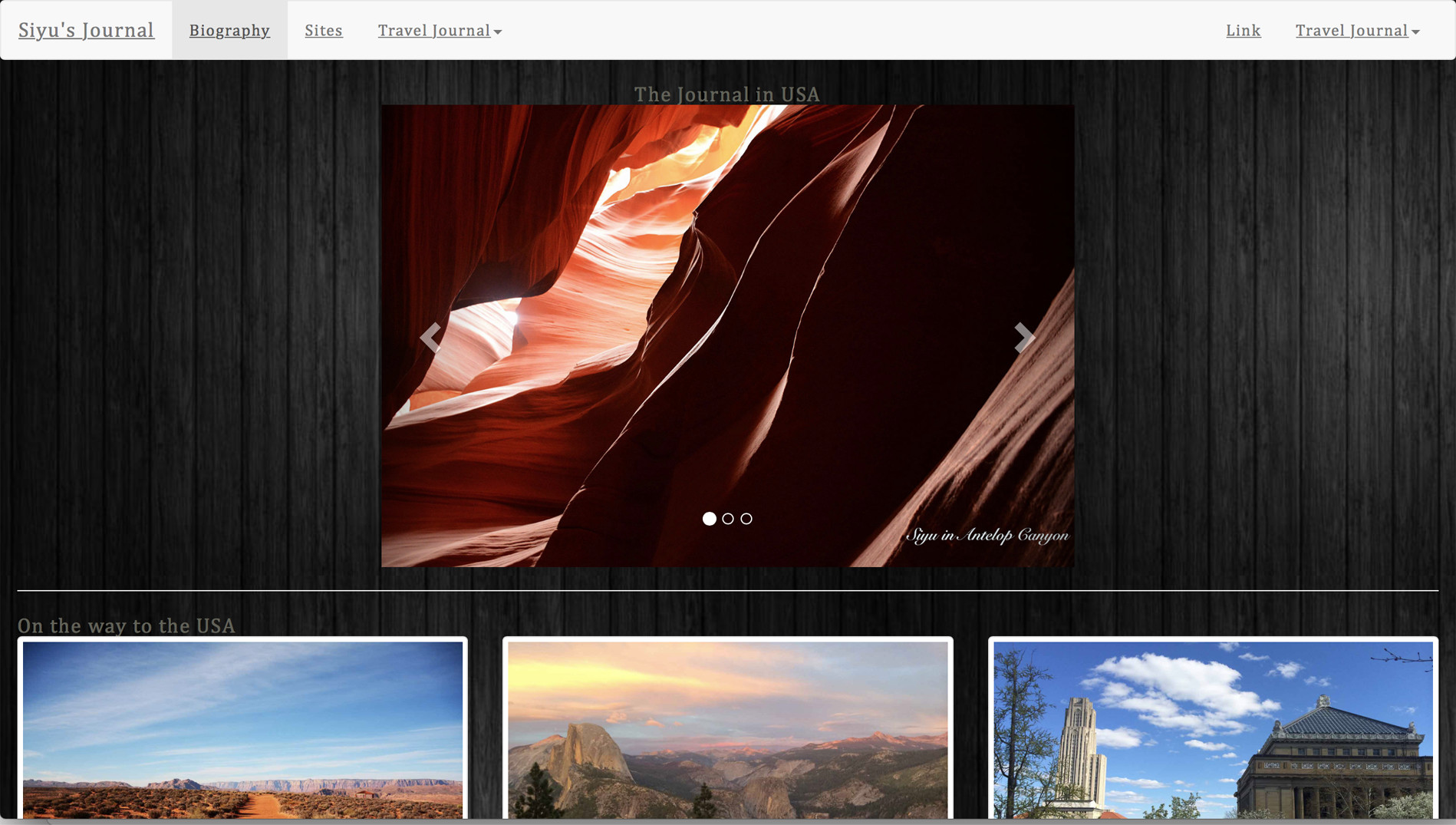Jump to the third carousel indicator dot

tap(746, 519)
